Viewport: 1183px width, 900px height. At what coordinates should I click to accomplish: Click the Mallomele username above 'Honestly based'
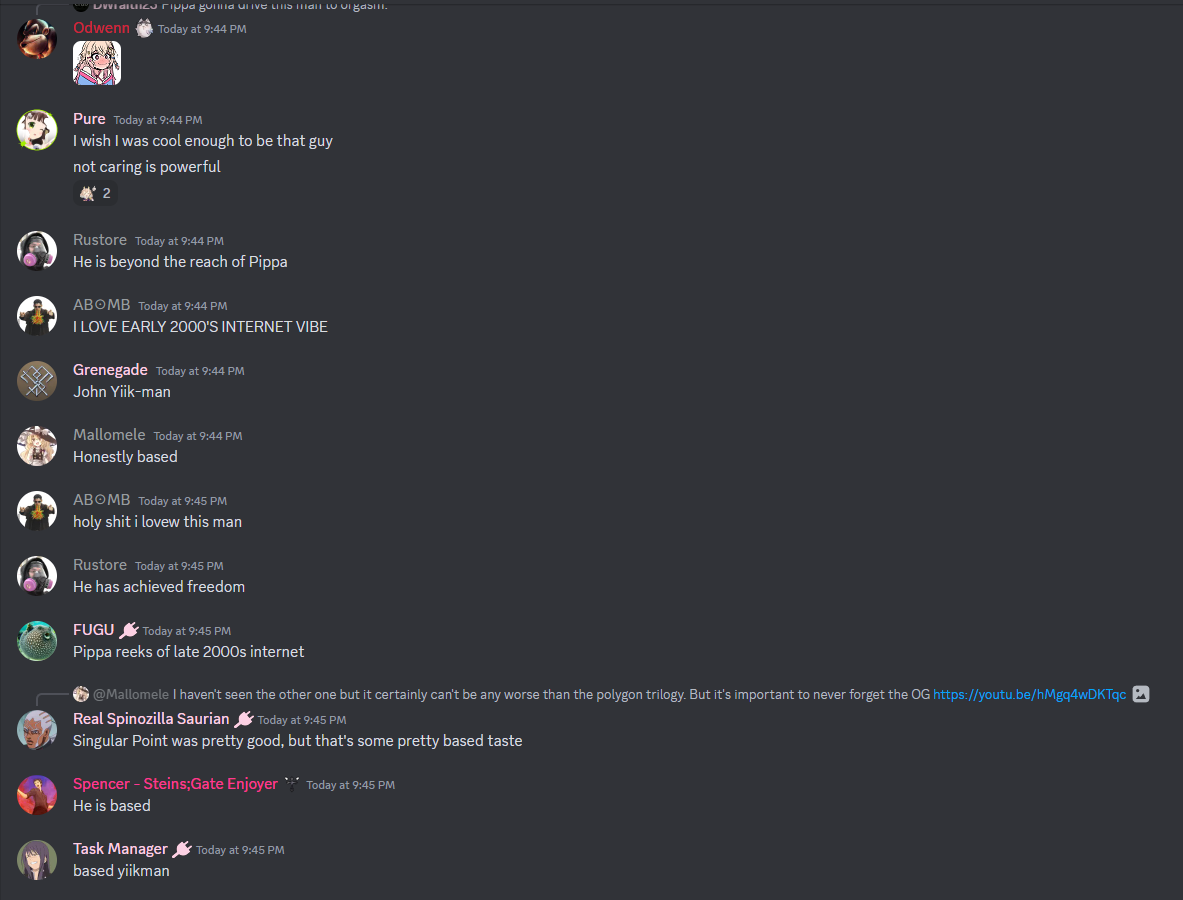pyautogui.click(x=109, y=435)
